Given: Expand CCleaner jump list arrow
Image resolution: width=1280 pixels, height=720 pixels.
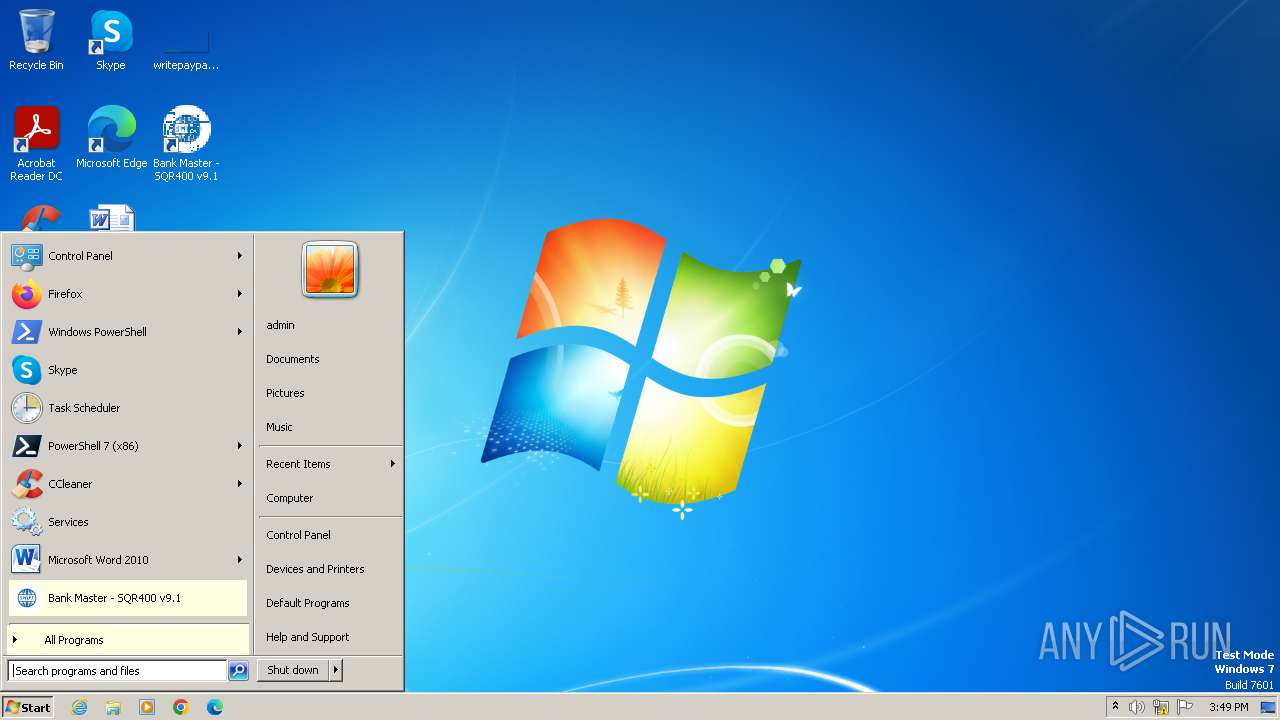Looking at the screenshot, I should (x=240, y=484).
